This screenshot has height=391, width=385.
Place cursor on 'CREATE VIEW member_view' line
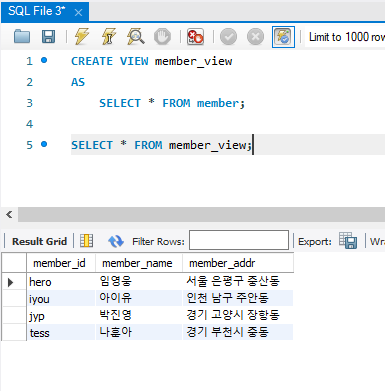click(152, 61)
